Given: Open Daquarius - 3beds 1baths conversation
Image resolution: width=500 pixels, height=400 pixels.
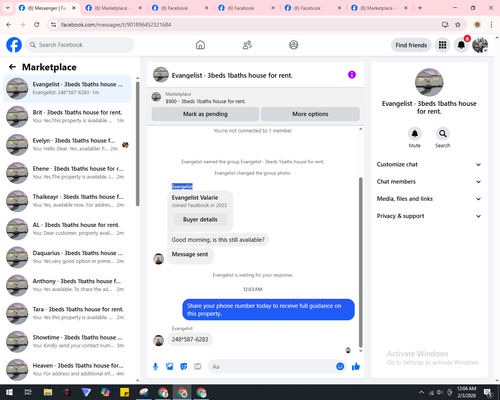Looking at the screenshot, I should [x=67, y=257].
